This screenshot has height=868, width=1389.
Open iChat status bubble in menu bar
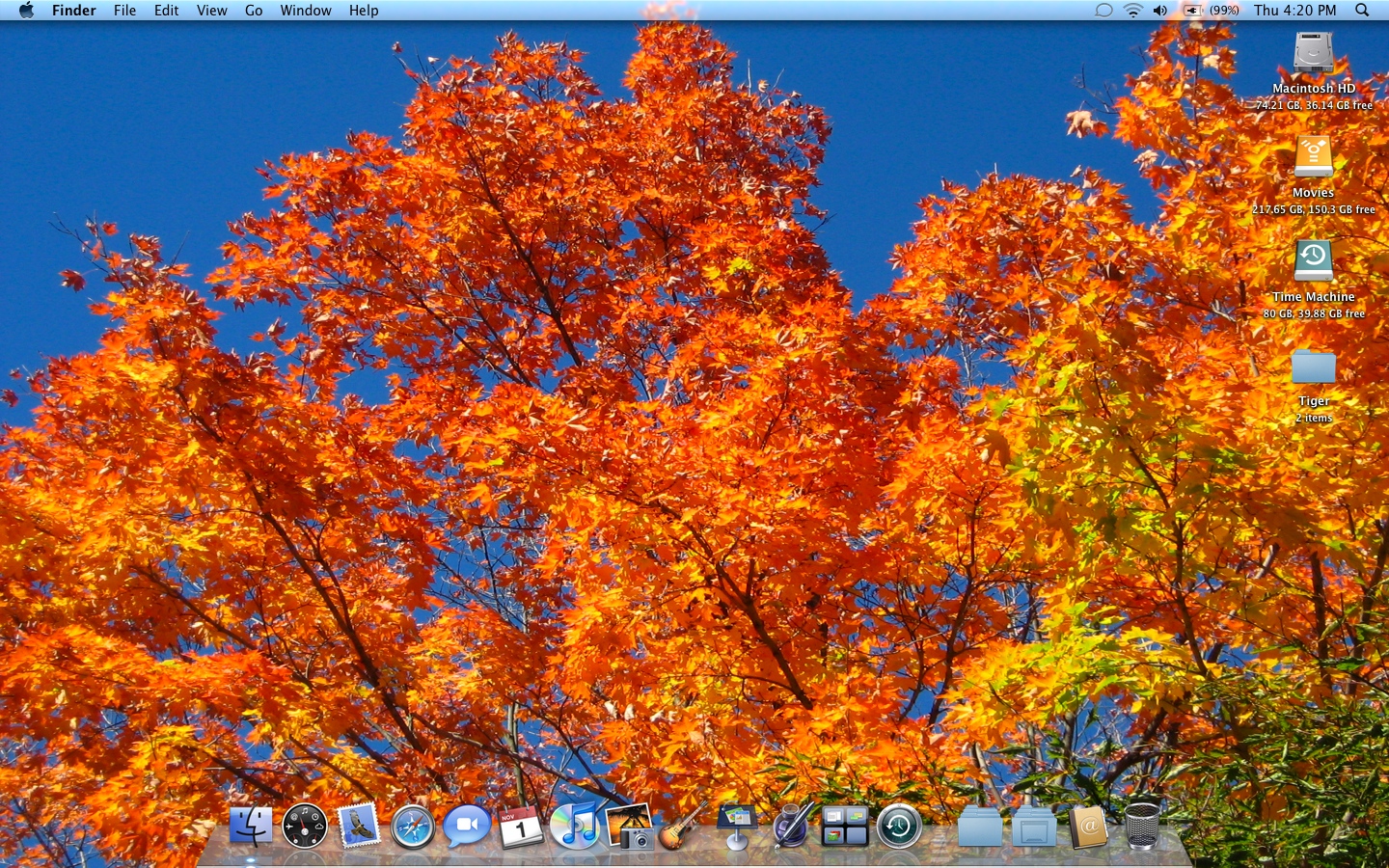click(x=1103, y=11)
